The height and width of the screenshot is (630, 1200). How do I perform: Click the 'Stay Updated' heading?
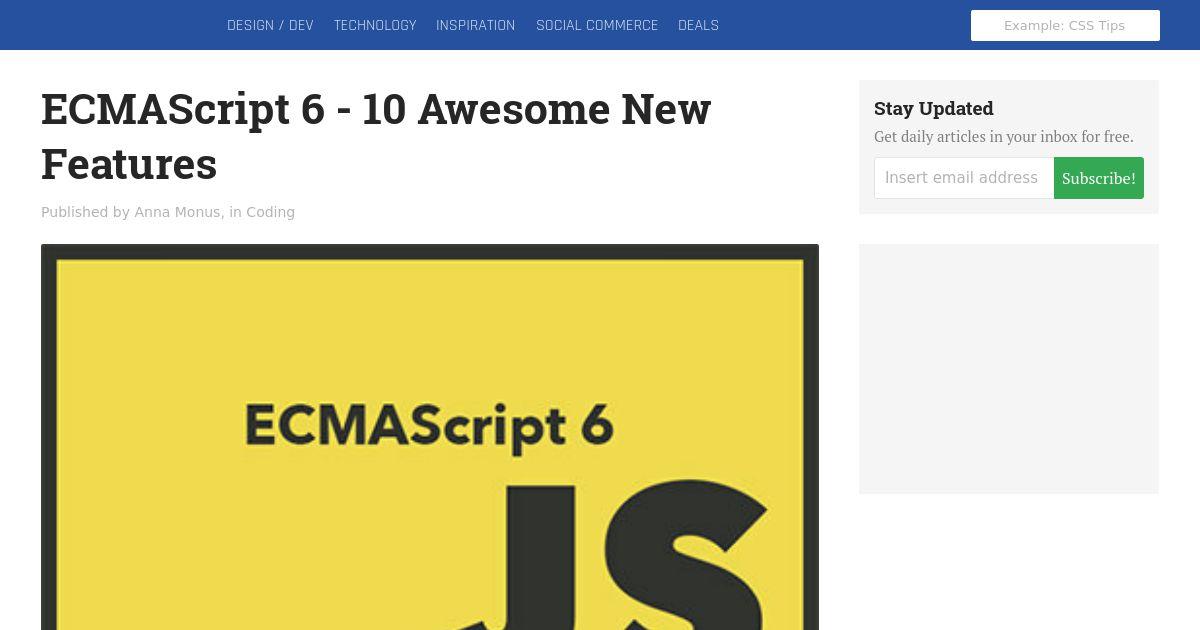click(934, 108)
